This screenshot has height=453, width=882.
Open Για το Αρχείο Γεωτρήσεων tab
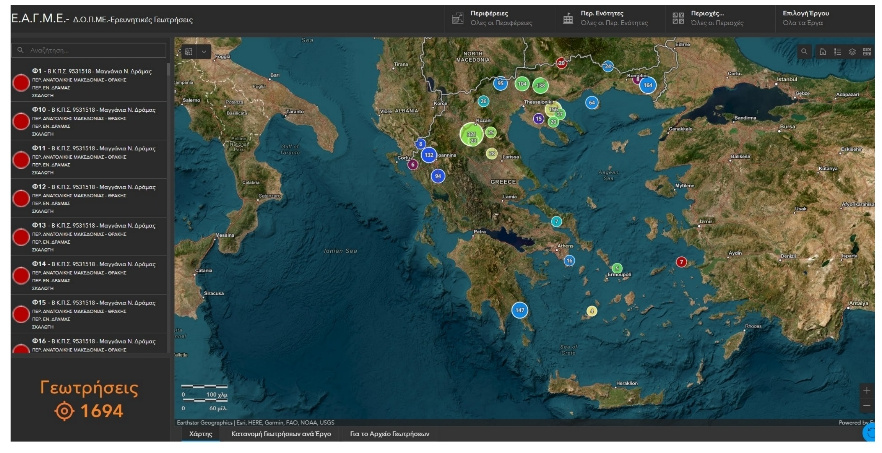click(x=389, y=435)
